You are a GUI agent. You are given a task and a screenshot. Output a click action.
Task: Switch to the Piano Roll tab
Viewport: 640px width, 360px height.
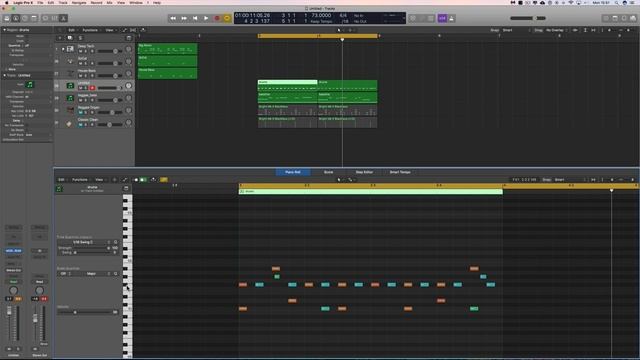(293, 172)
